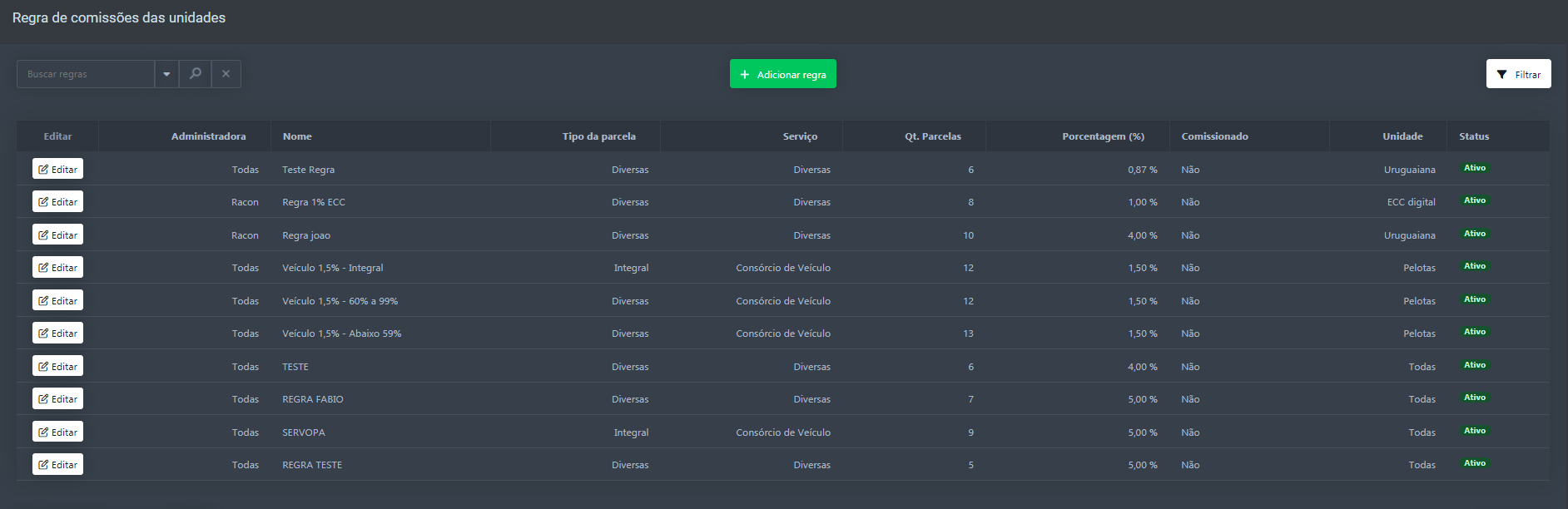
Task: Edit the Veículo 1,5% - Integral rule
Action: point(57,268)
